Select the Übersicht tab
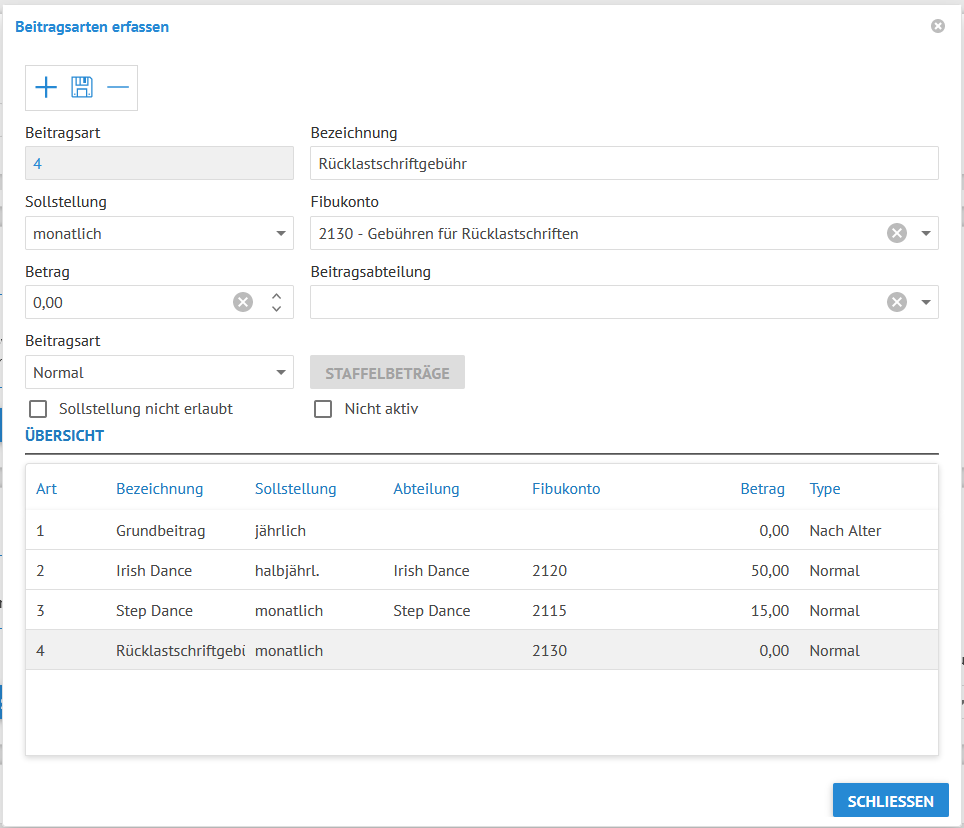 click(x=65, y=436)
